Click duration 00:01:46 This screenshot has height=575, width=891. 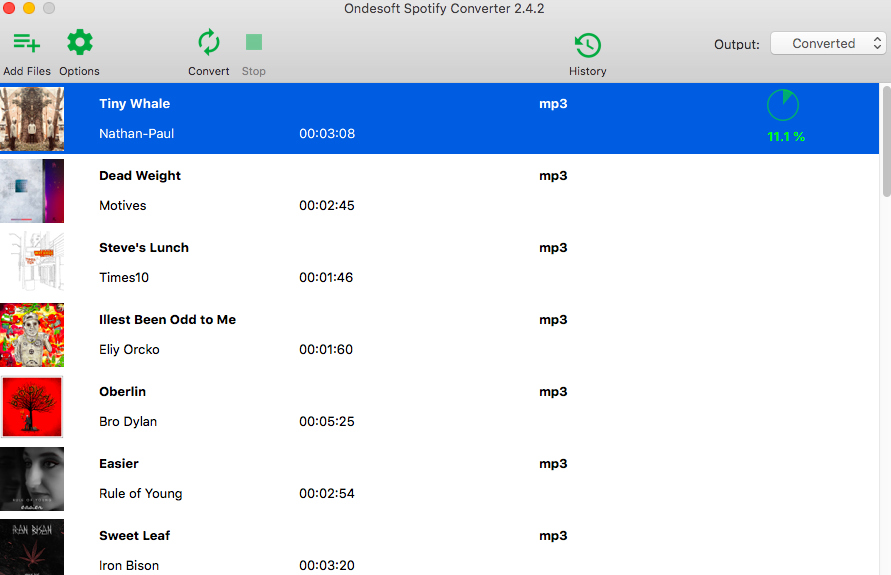[x=326, y=277]
